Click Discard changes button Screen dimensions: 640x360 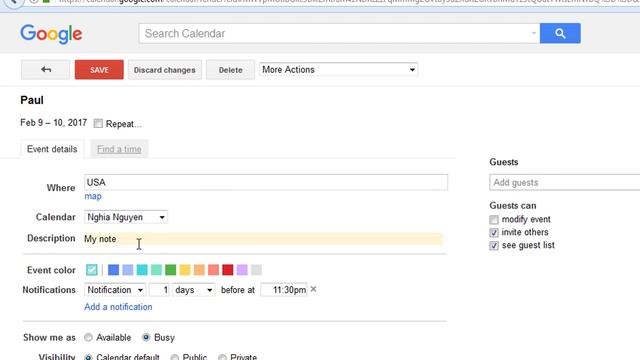click(164, 70)
